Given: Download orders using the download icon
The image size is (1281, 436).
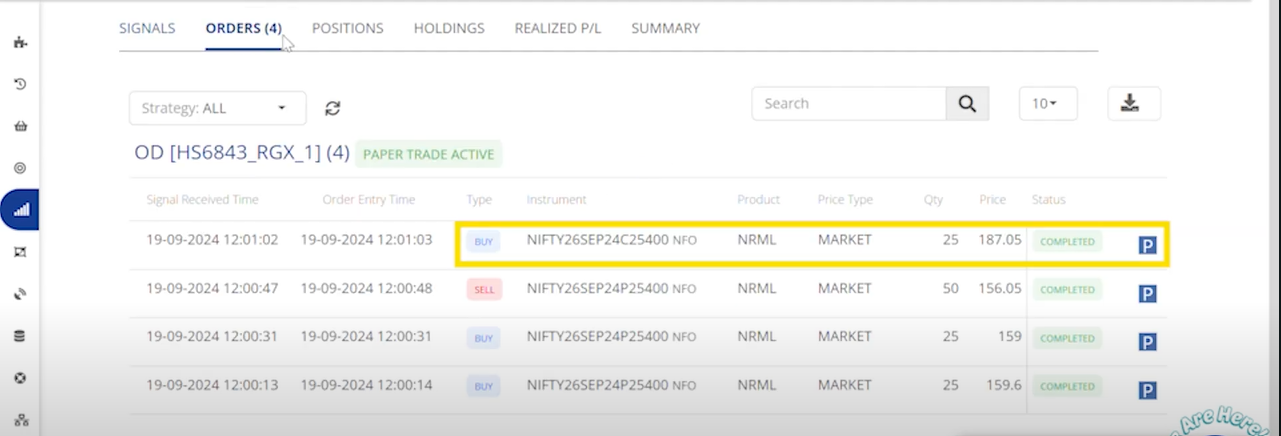Looking at the screenshot, I should pyautogui.click(x=1134, y=104).
